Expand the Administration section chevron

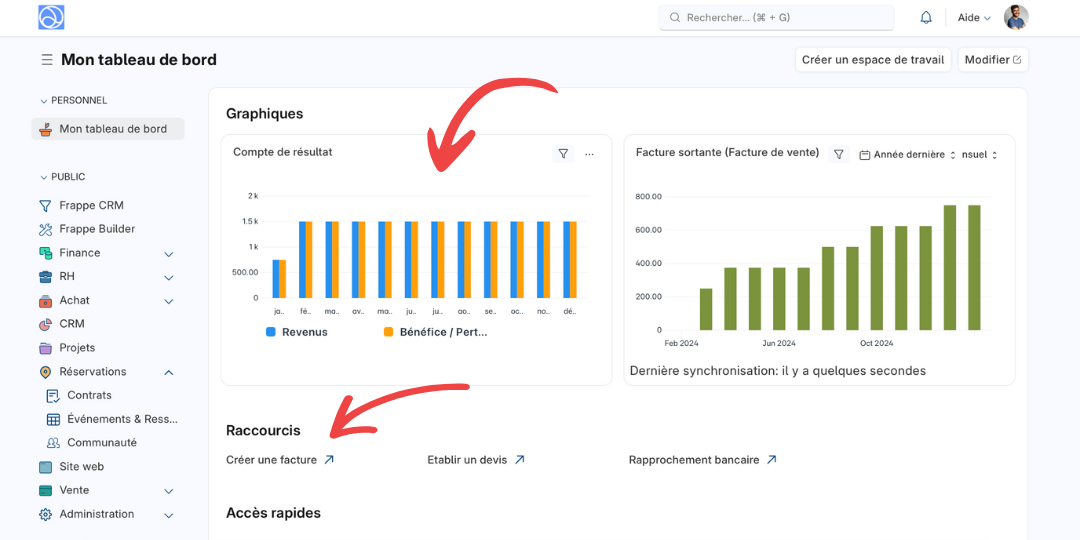click(169, 515)
